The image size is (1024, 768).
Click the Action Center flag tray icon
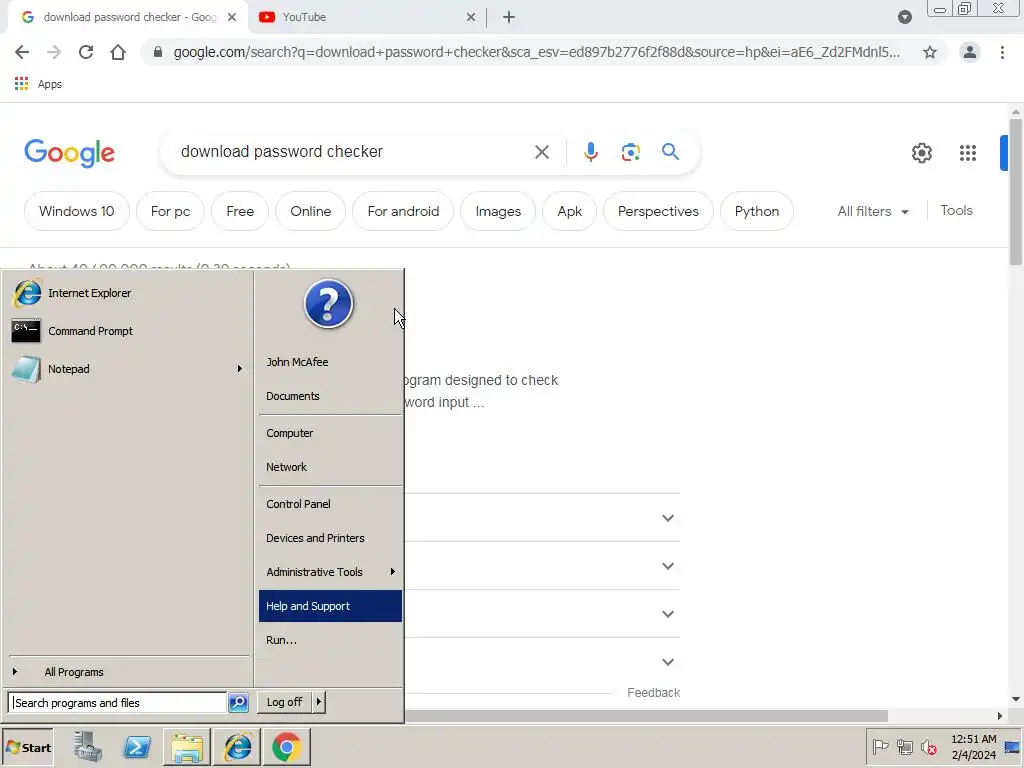click(880, 747)
